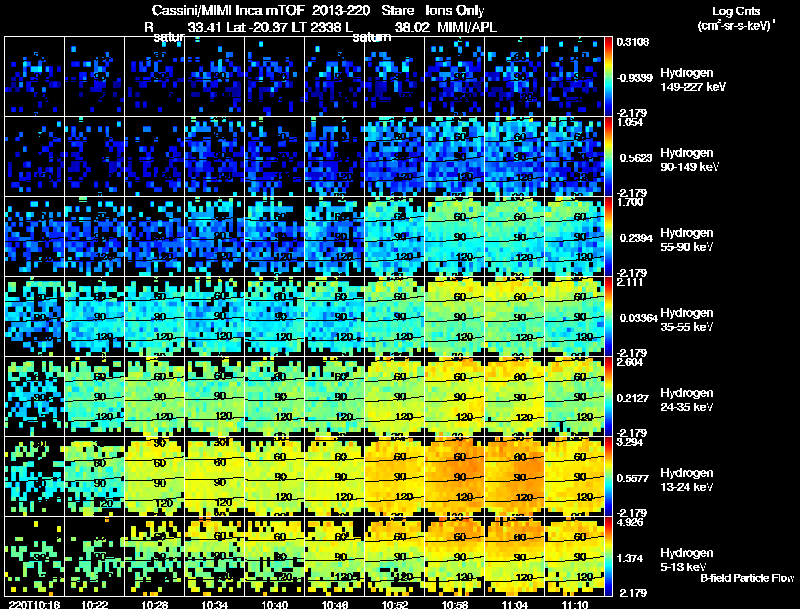The image size is (800, 609).
Task: Click the plot title 'Cassini/MIMI Inca mTOF'
Action: [228, 10]
